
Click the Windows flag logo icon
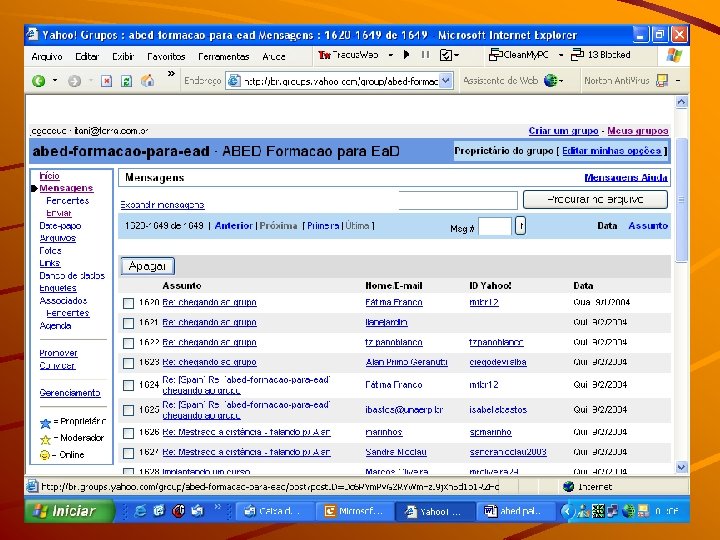click(674, 56)
